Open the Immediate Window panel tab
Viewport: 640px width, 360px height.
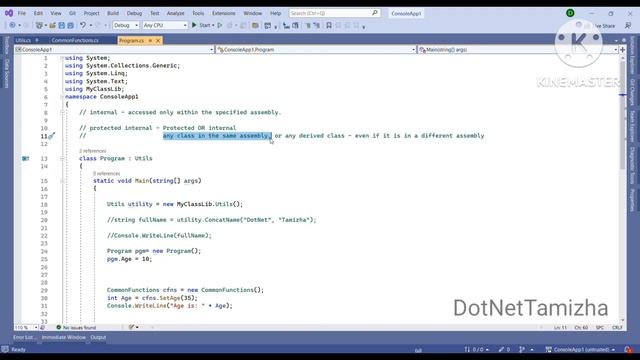(64, 338)
